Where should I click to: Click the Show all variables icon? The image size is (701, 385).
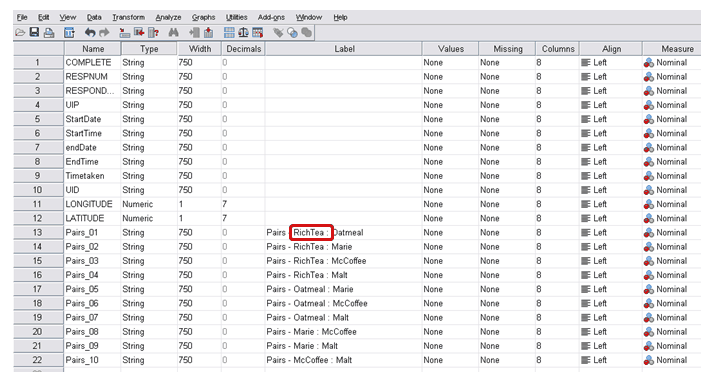pos(307,32)
